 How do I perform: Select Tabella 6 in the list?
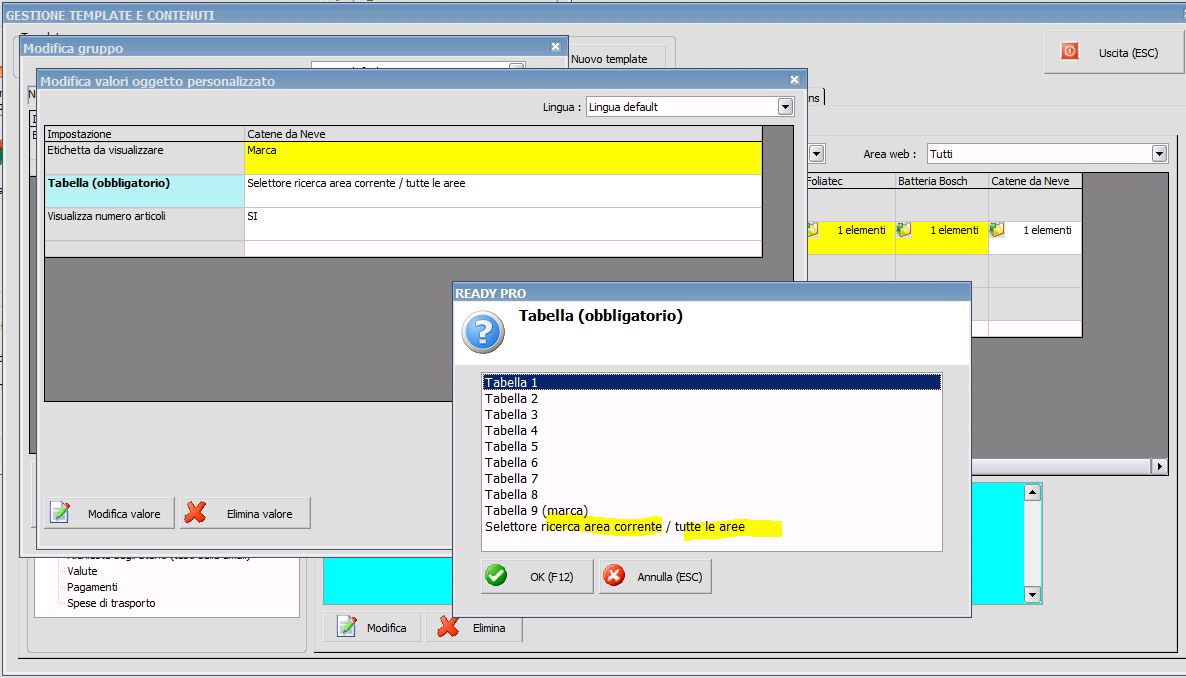pyautogui.click(x=712, y=462)
